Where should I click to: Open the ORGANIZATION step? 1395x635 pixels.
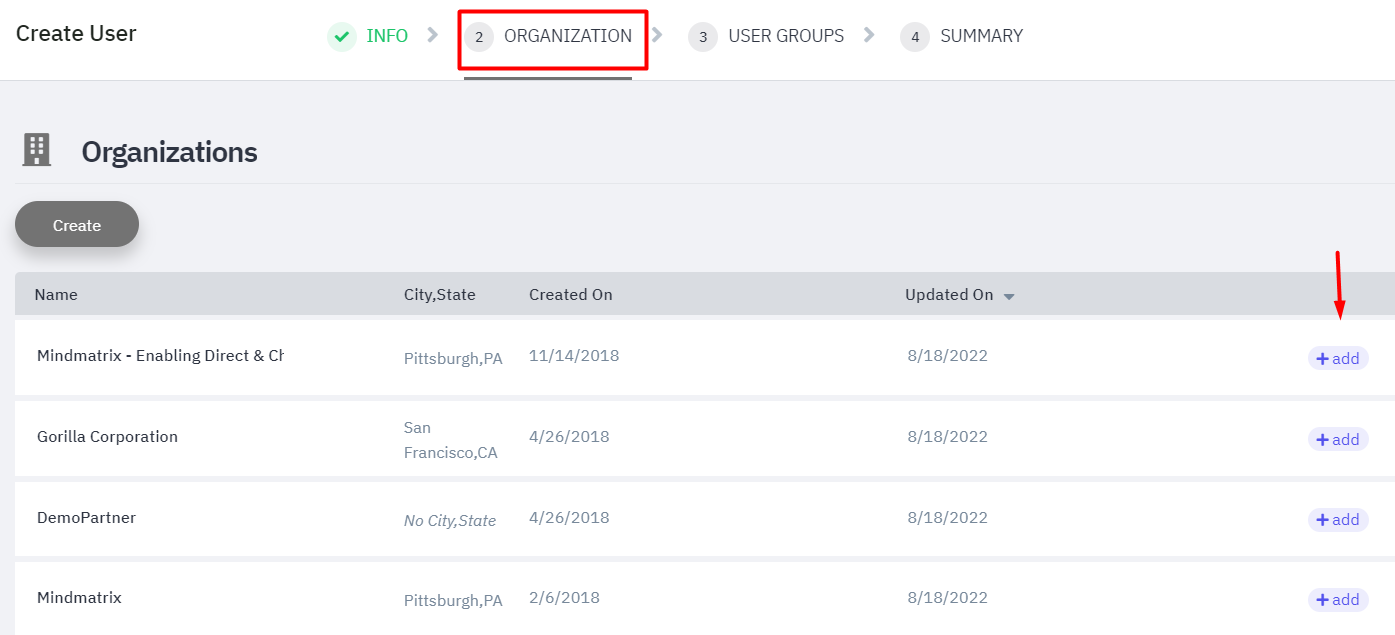click(x=568, y=36)
